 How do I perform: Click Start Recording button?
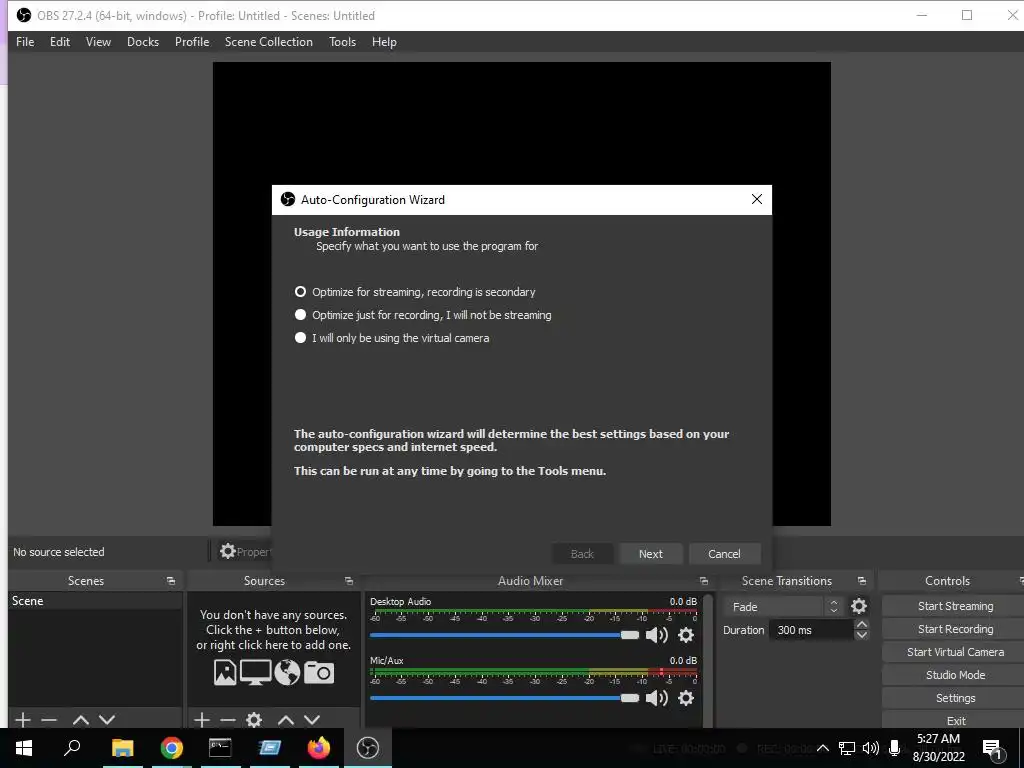tap(955, 629)
